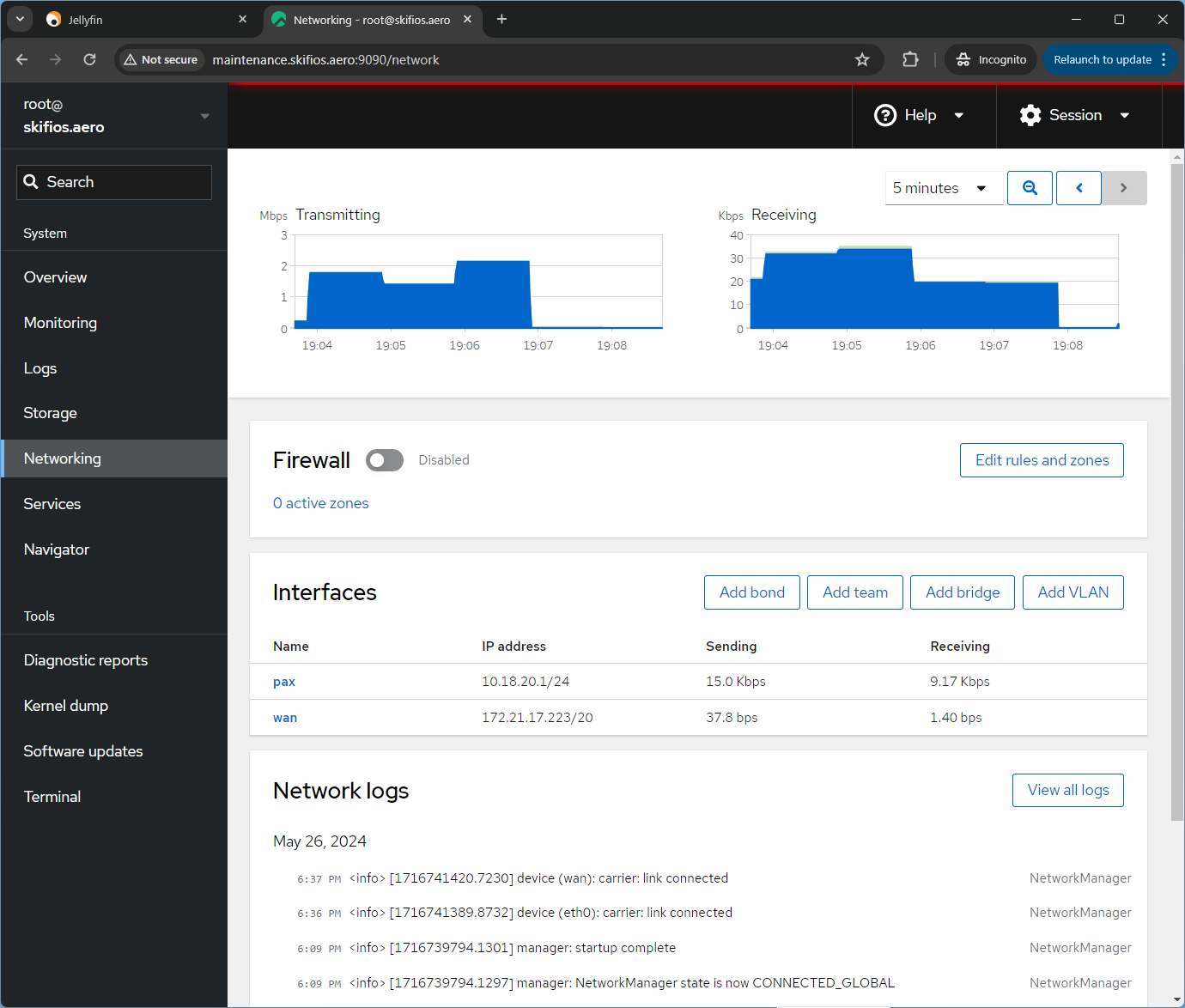Reload the page with the refresh icon

pos(89,59)
